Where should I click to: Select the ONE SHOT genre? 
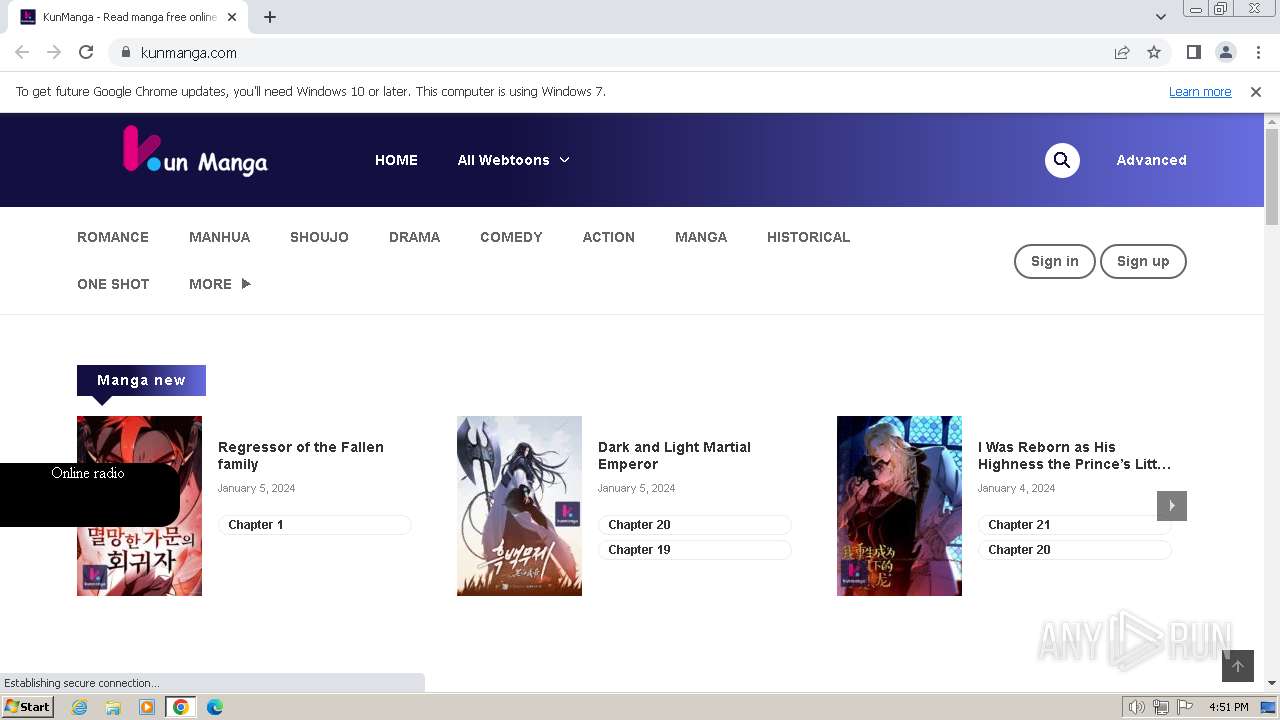tap(113, 284)
